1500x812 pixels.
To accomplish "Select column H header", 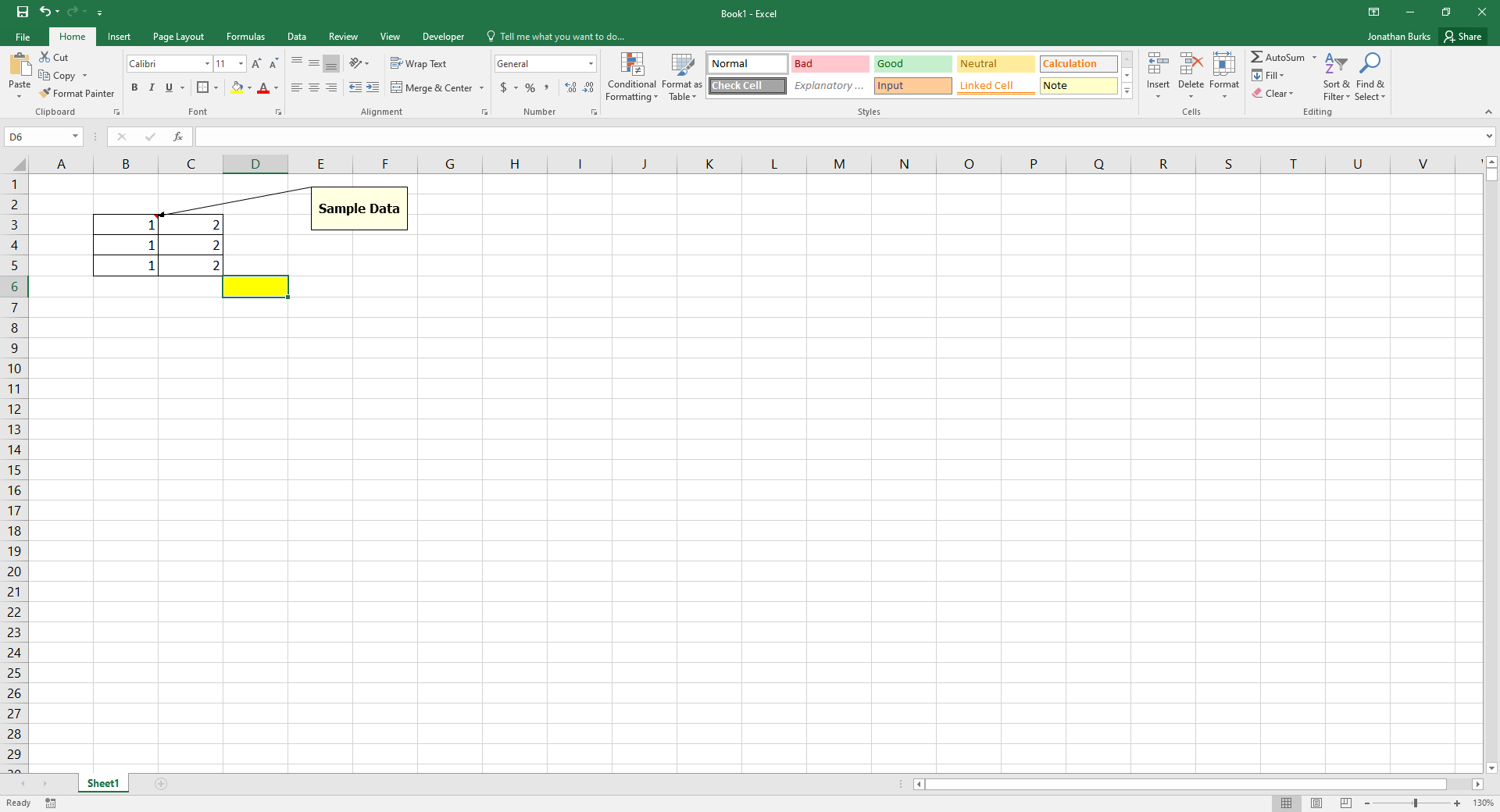I will click(x=515, y=164).
